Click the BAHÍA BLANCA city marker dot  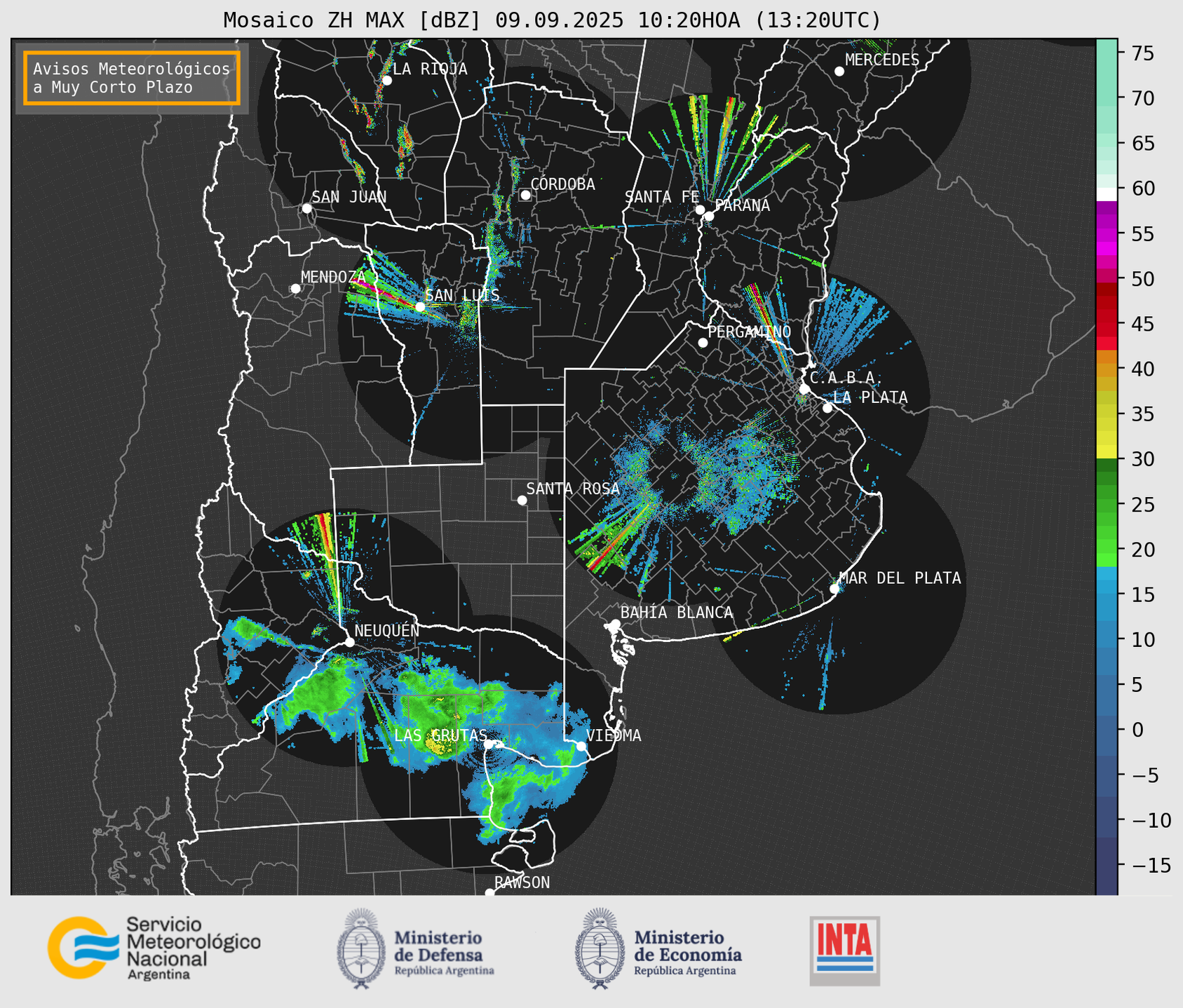click(x=615, y=624)
